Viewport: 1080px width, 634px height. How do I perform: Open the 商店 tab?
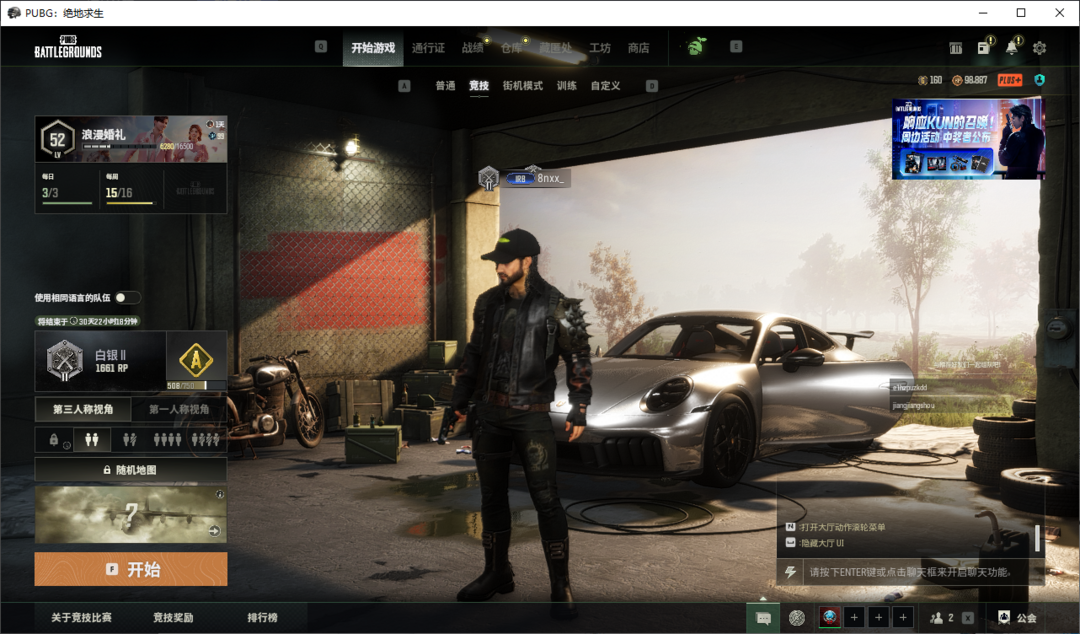(638, 48)
